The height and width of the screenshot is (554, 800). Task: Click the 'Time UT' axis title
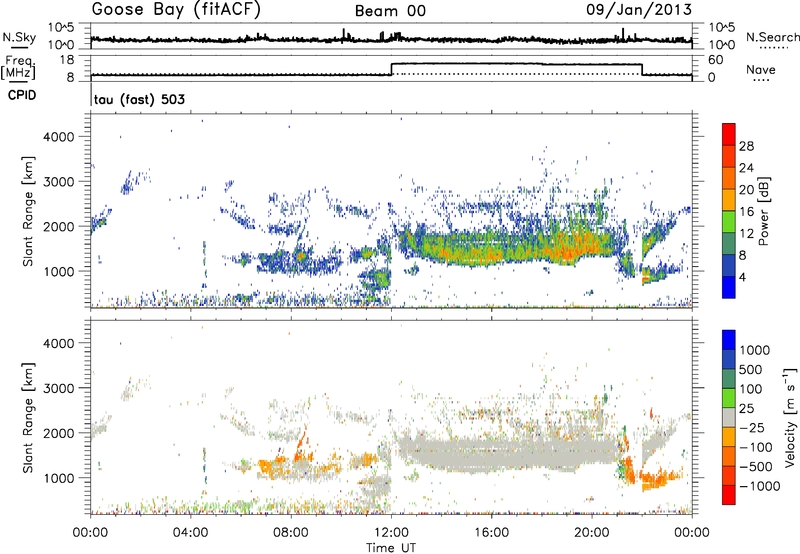[391, 548]
